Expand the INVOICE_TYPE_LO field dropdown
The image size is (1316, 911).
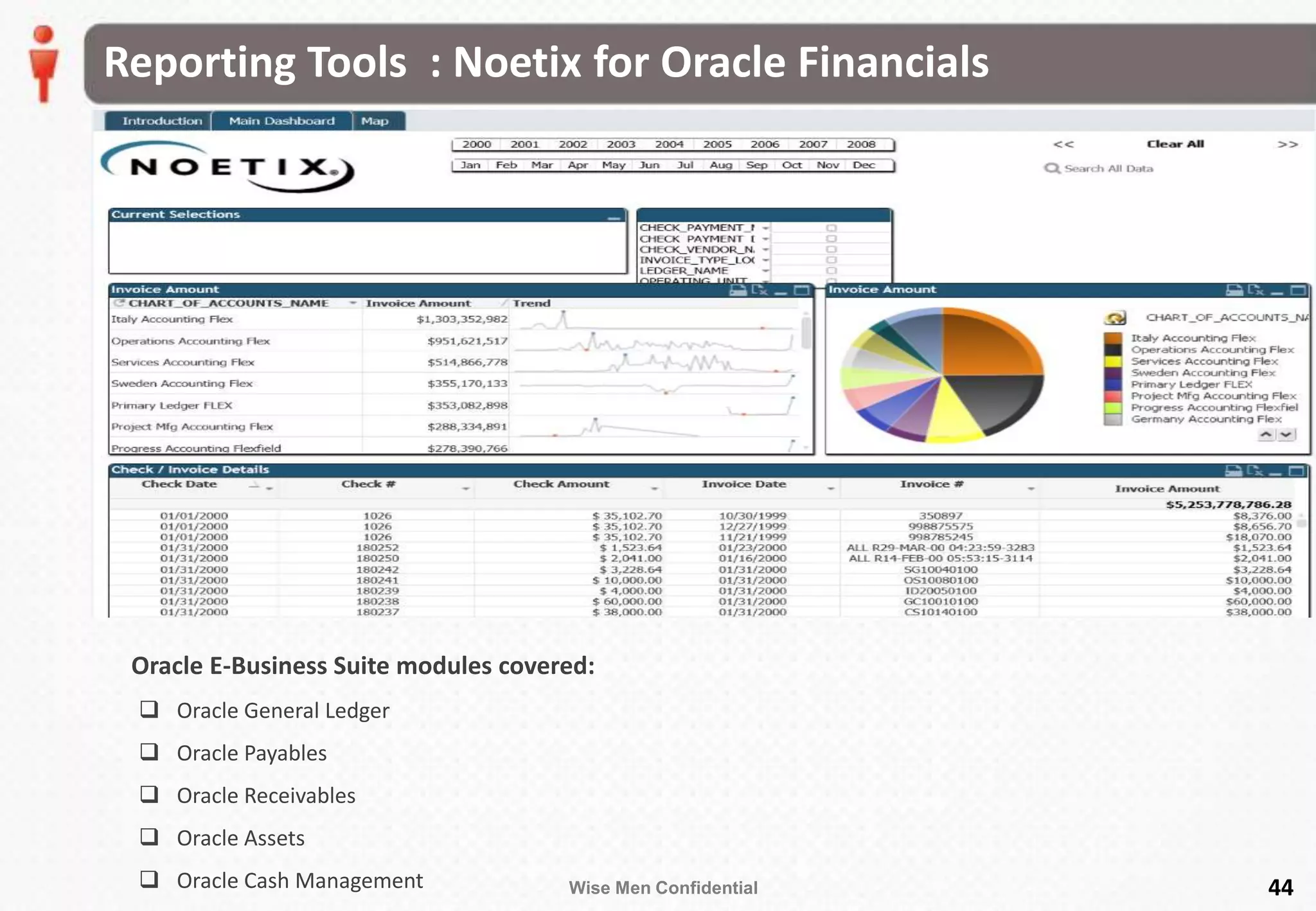[765, 260]
